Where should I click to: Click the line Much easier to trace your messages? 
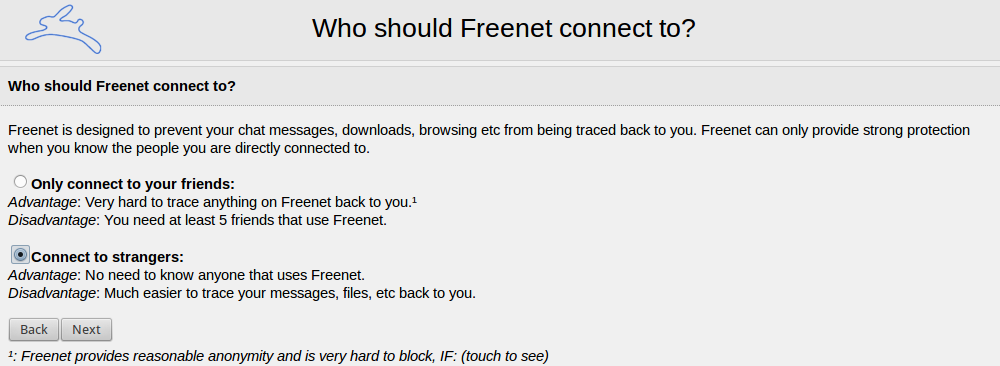point(290,294)
